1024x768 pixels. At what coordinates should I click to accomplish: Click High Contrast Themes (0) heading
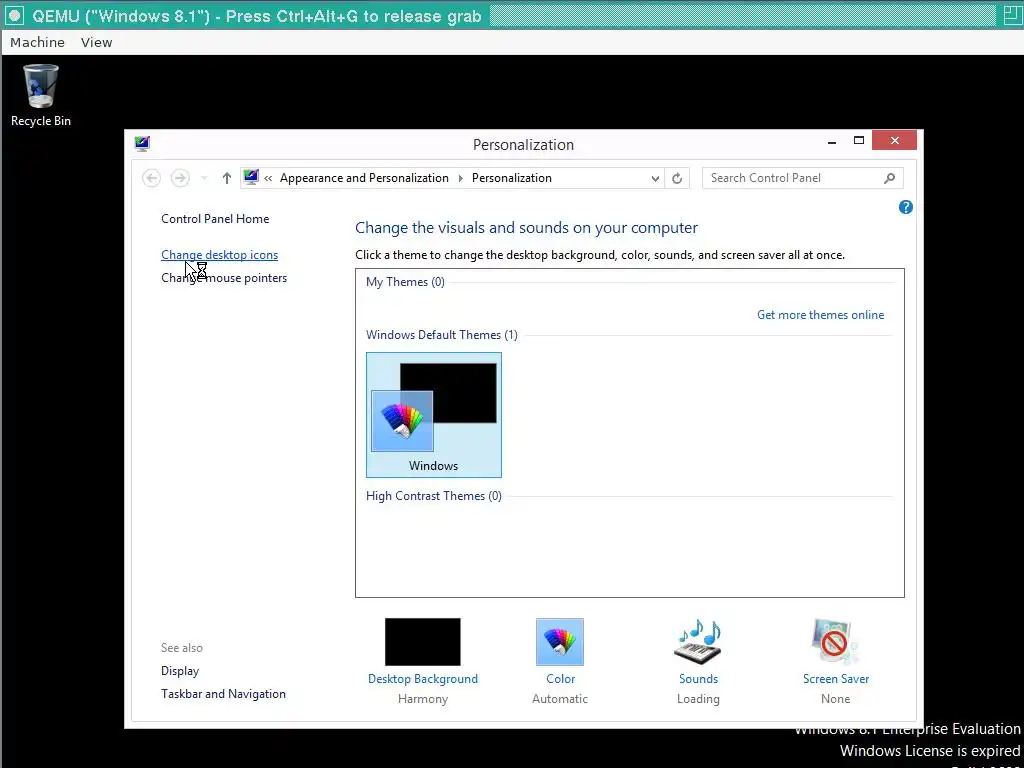point(434,496)
